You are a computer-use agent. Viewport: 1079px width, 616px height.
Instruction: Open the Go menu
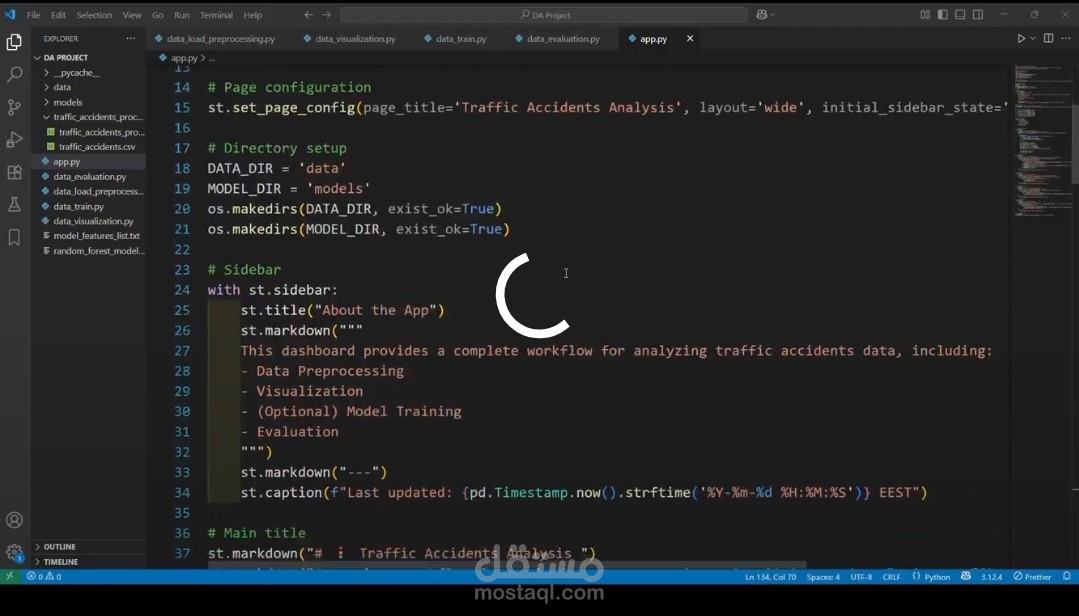(x=158, y=14)
